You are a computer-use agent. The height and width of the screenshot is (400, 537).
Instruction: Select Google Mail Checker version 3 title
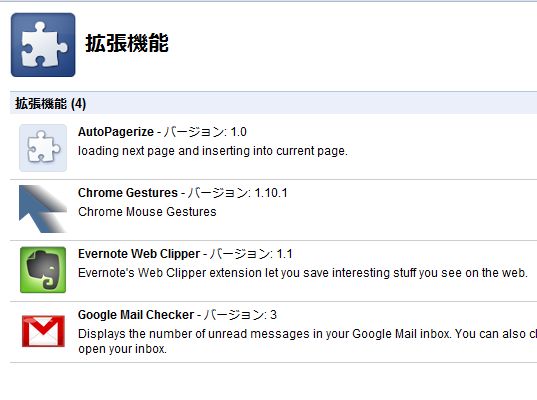(177, 315)
